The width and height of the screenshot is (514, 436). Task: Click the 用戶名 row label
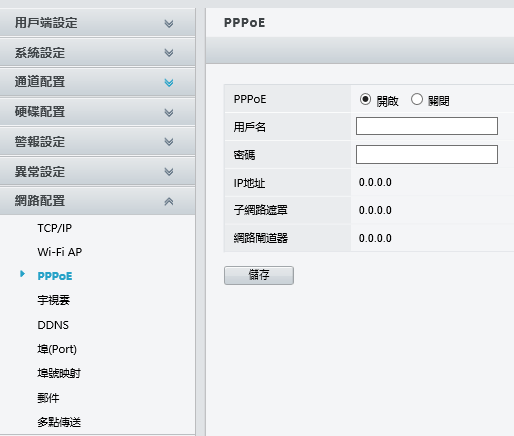[x=250, y=127]
